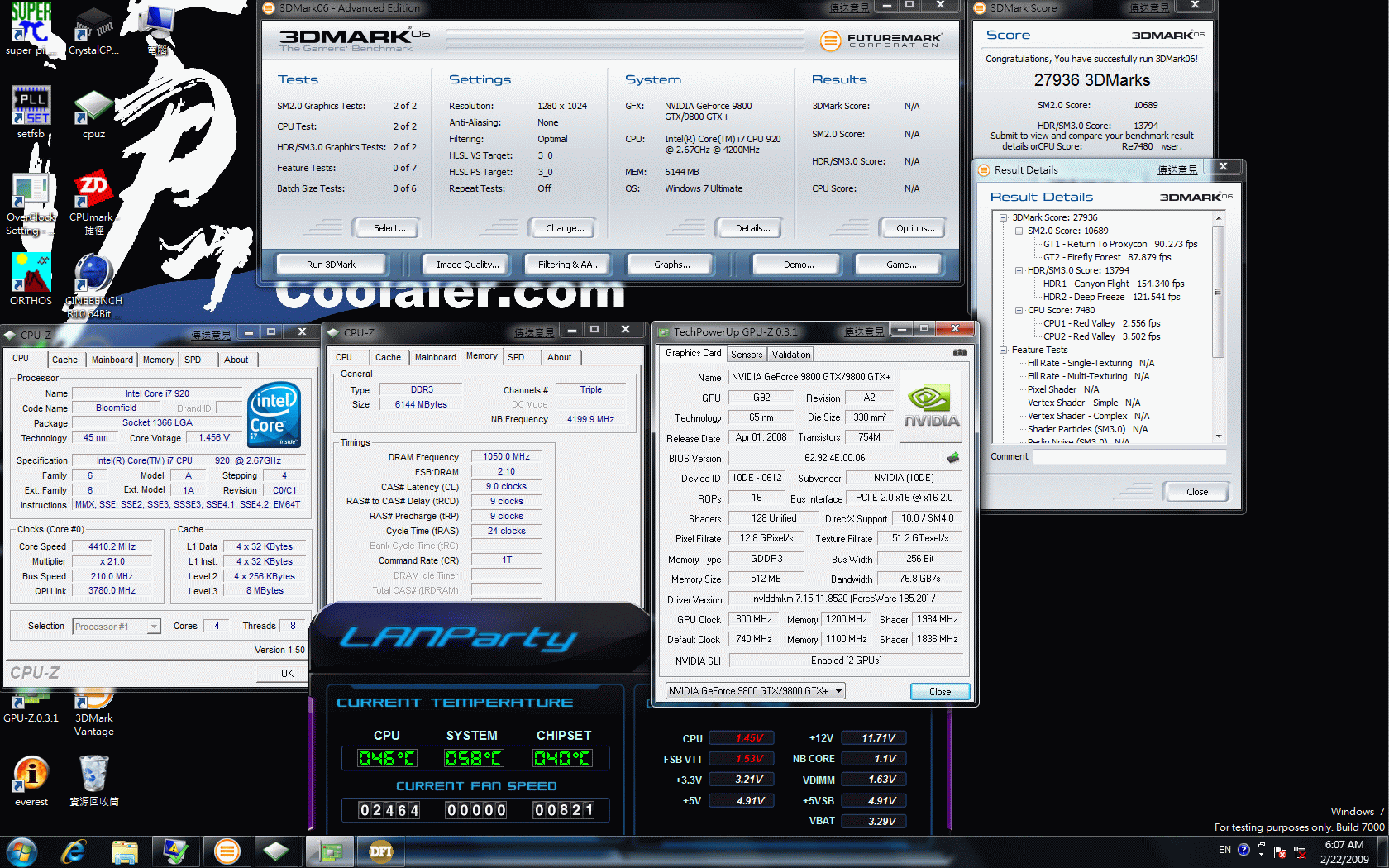Collapse the HDR/SM3.0 Score: 13794 node

[x=1019, y=271]
